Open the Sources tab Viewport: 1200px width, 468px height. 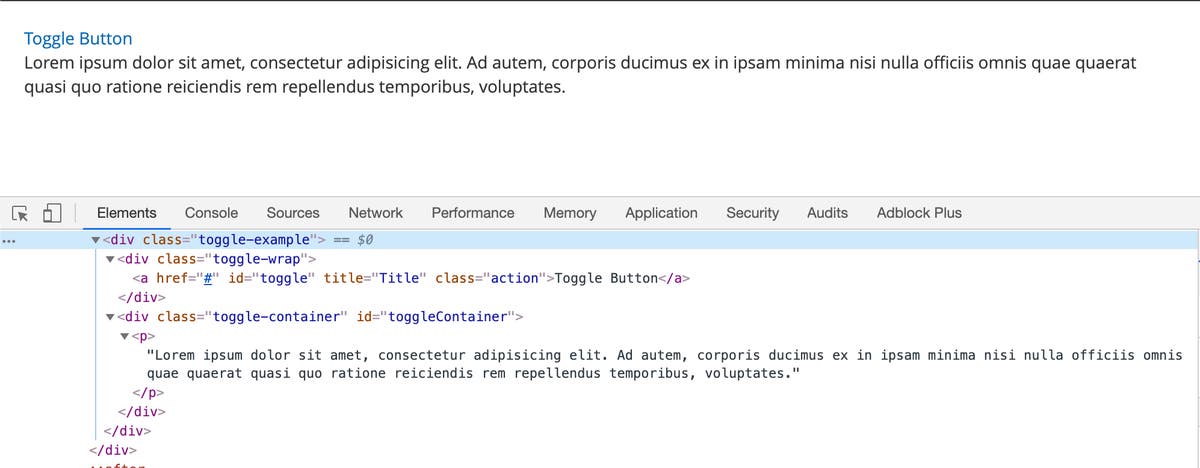pyautogui.click(x=293, y=213)
